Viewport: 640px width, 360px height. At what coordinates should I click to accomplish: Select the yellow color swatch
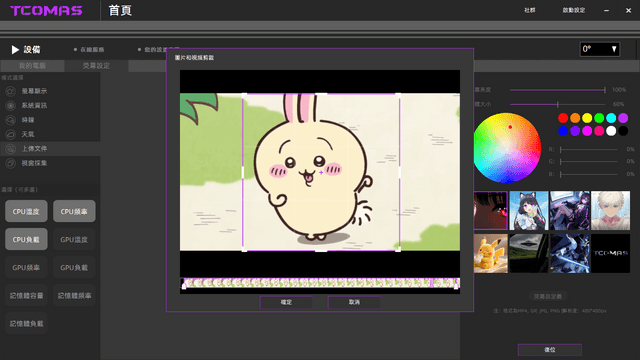[587, 118]
